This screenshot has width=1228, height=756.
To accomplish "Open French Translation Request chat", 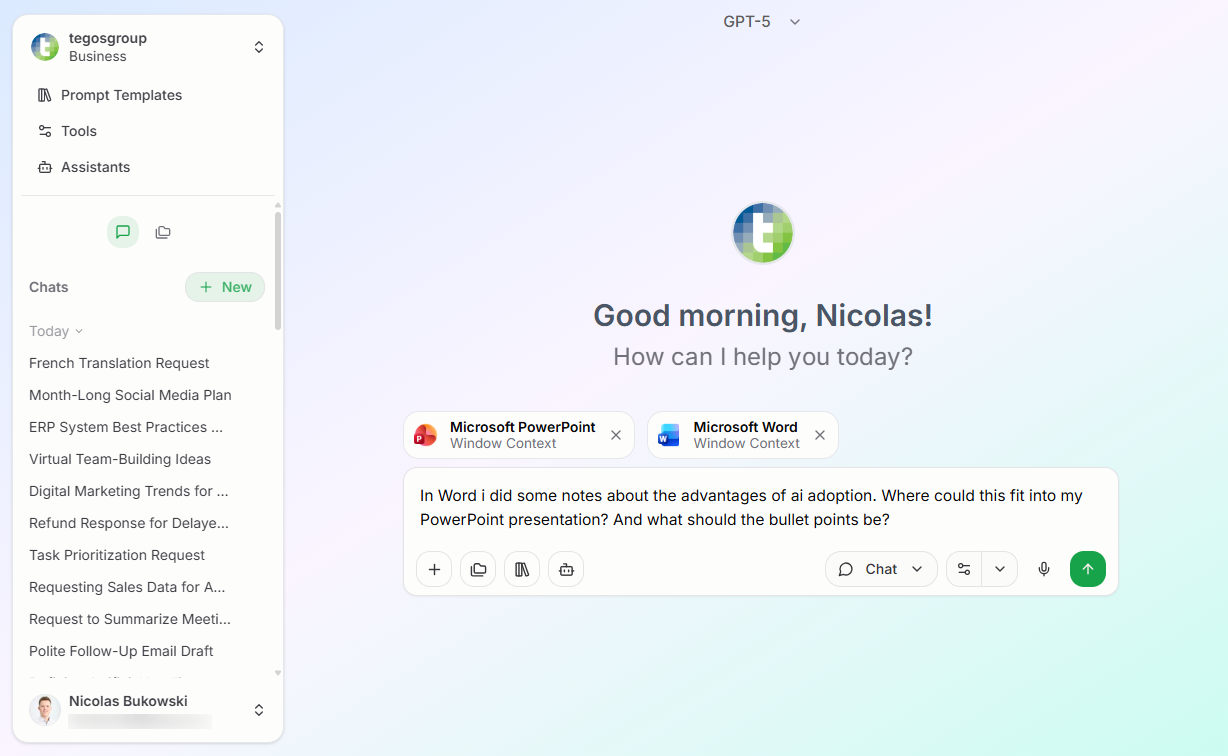I will pyautogui.click(x=119, y=363).
